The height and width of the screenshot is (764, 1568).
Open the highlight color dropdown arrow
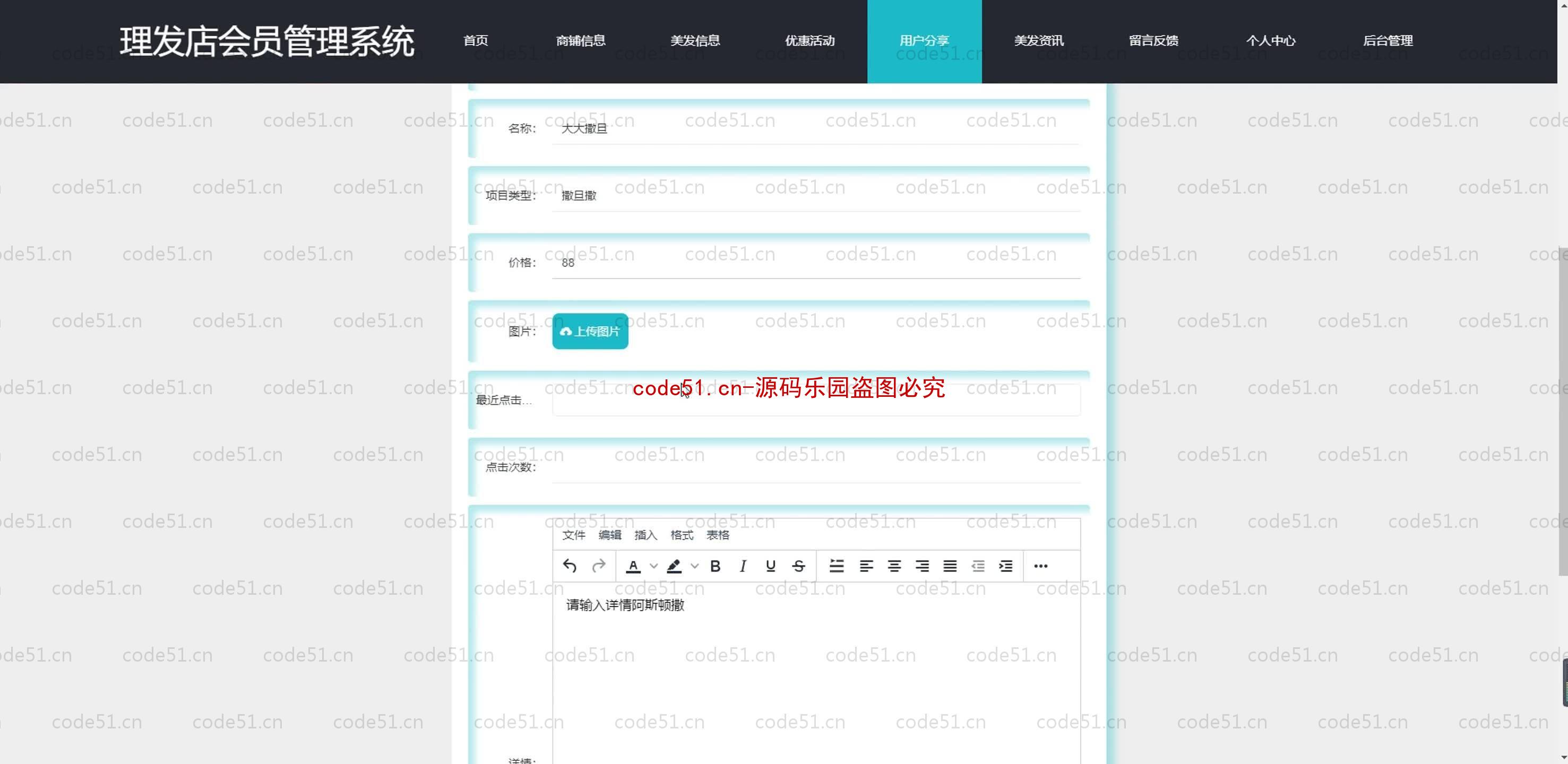[694, 566]
